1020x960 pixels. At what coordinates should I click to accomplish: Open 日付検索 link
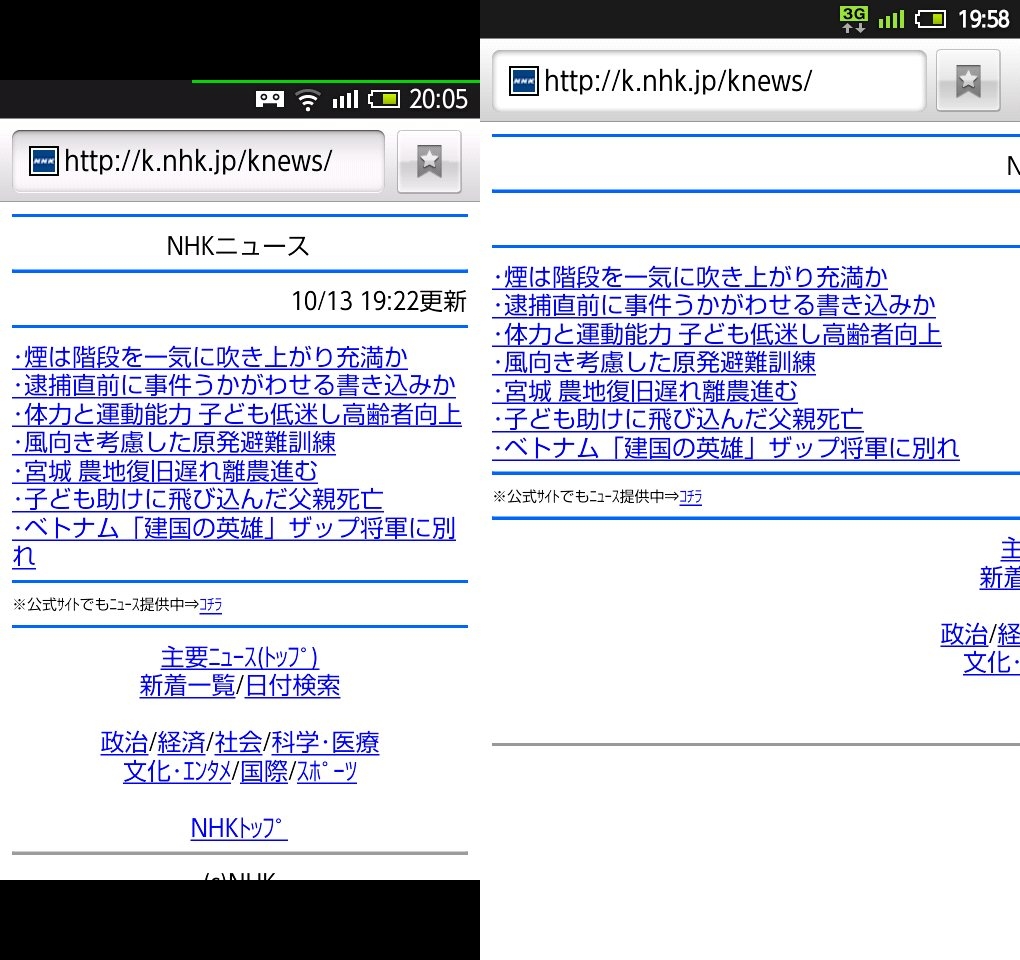[293, 686]
